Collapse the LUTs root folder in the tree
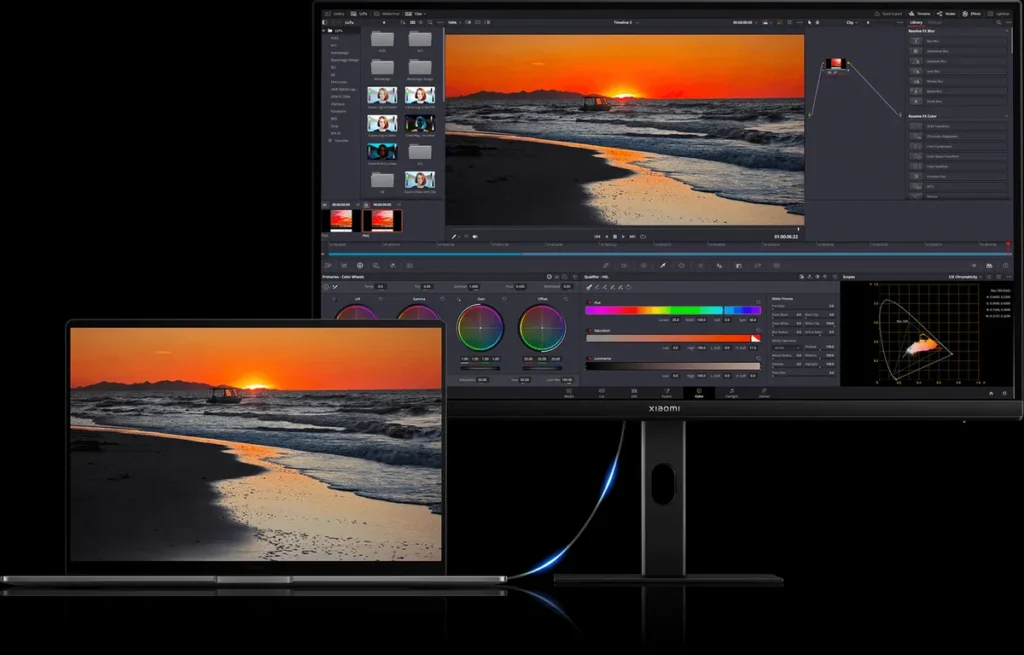 point(325,31)
